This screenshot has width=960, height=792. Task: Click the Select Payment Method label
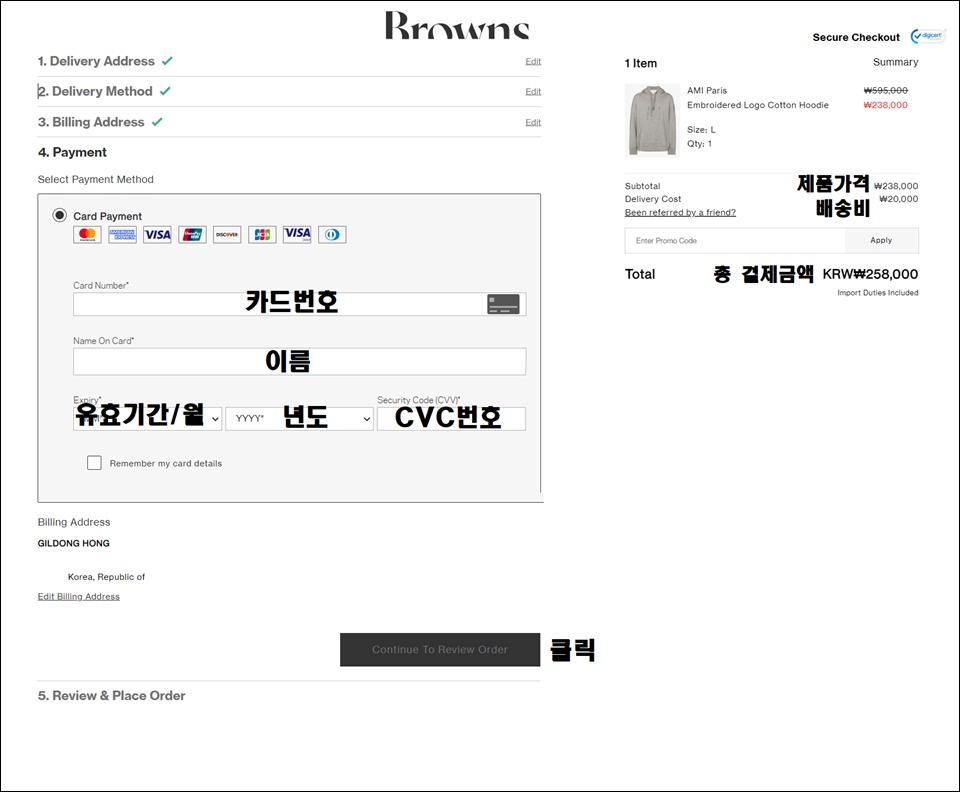click(x=96, y=179)
